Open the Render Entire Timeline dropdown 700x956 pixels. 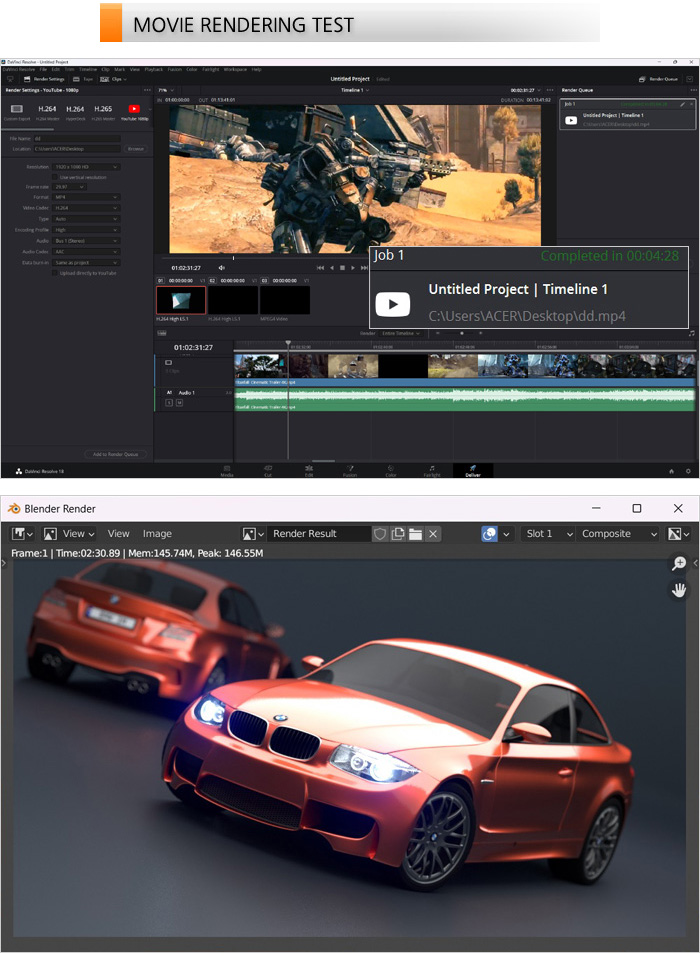click(400, 334)
